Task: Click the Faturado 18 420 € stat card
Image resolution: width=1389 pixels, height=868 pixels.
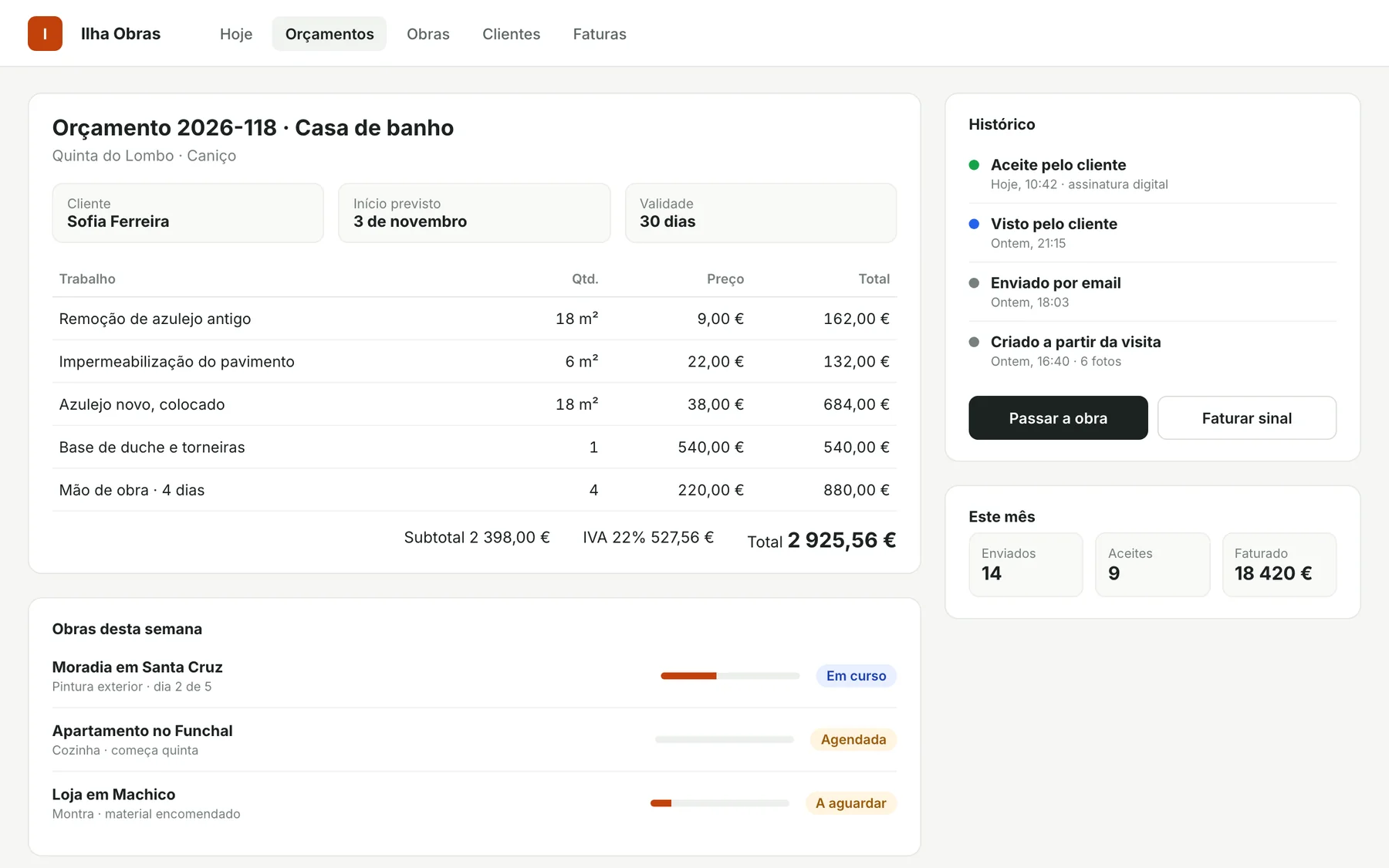Action: click(1279, 565)
